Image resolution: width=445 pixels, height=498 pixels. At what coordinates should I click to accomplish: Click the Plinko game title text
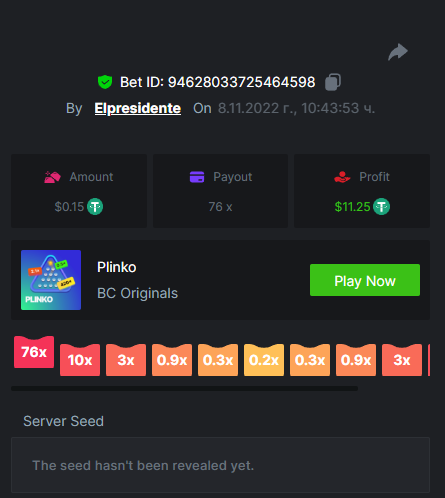point(117,267)
